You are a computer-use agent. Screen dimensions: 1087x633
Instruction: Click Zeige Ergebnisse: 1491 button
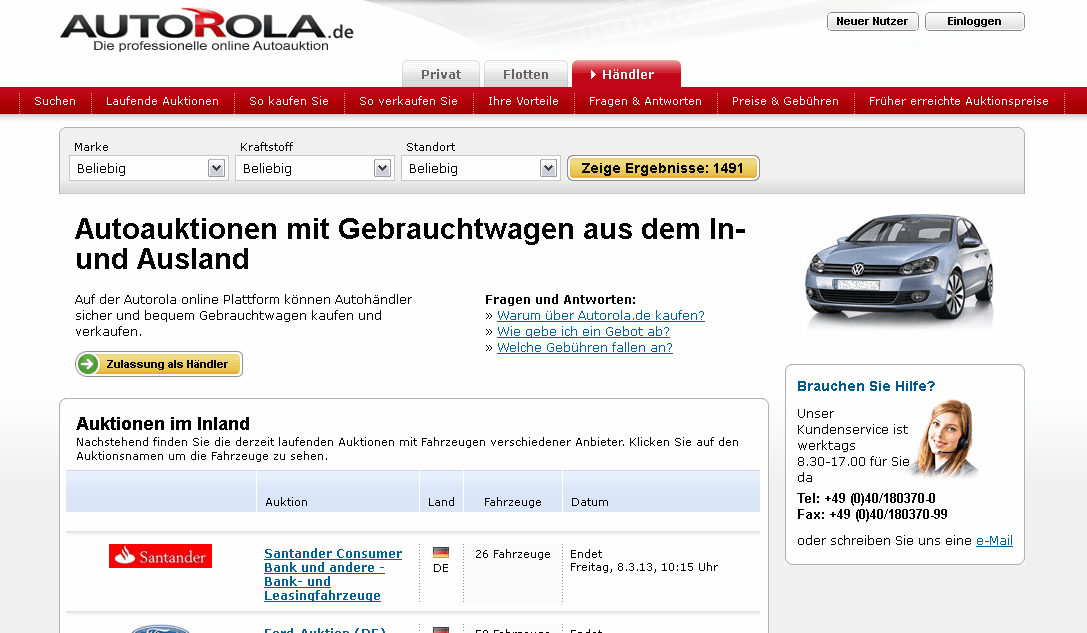coord(663,168)
